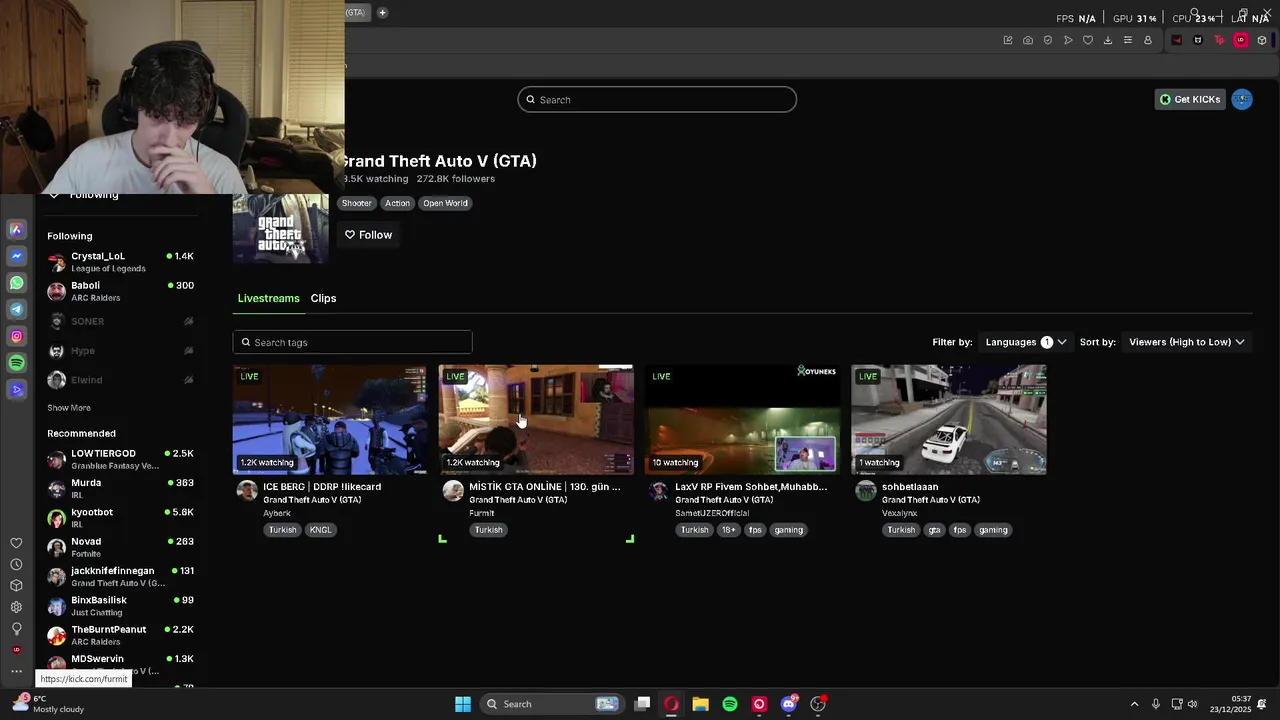Open the Player icon in Opera sidebar

point(16,390)
